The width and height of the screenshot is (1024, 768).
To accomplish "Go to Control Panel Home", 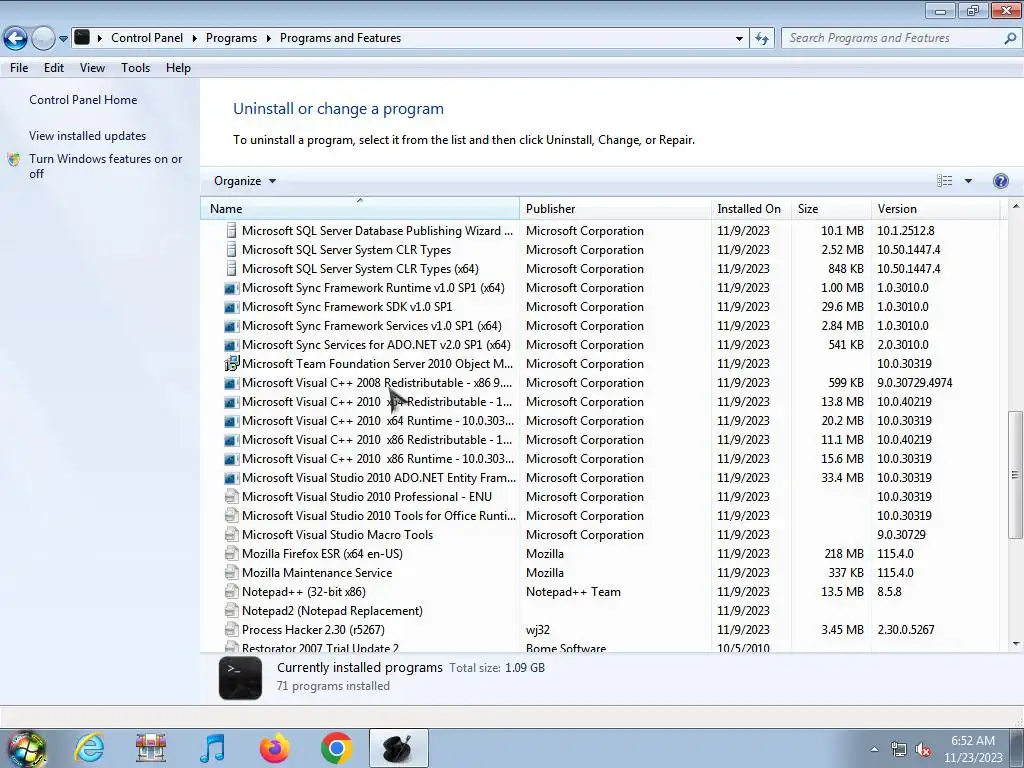I will [83, 100].
